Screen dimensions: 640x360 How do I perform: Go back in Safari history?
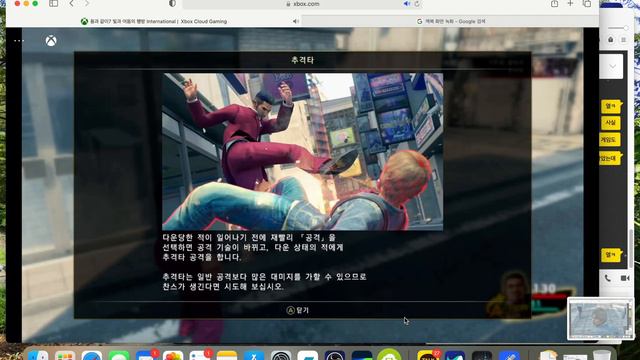coord(71,4)
